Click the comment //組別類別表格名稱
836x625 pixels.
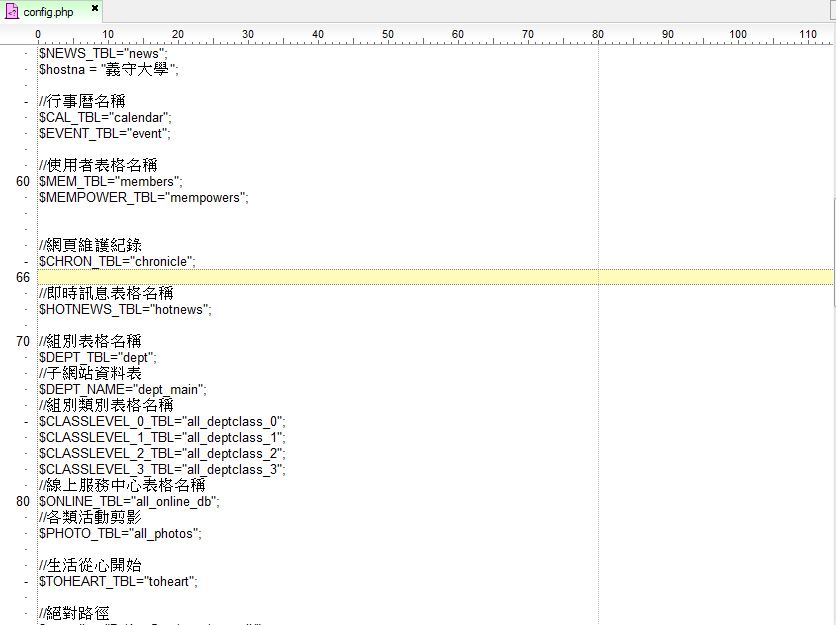pos(106,405)
